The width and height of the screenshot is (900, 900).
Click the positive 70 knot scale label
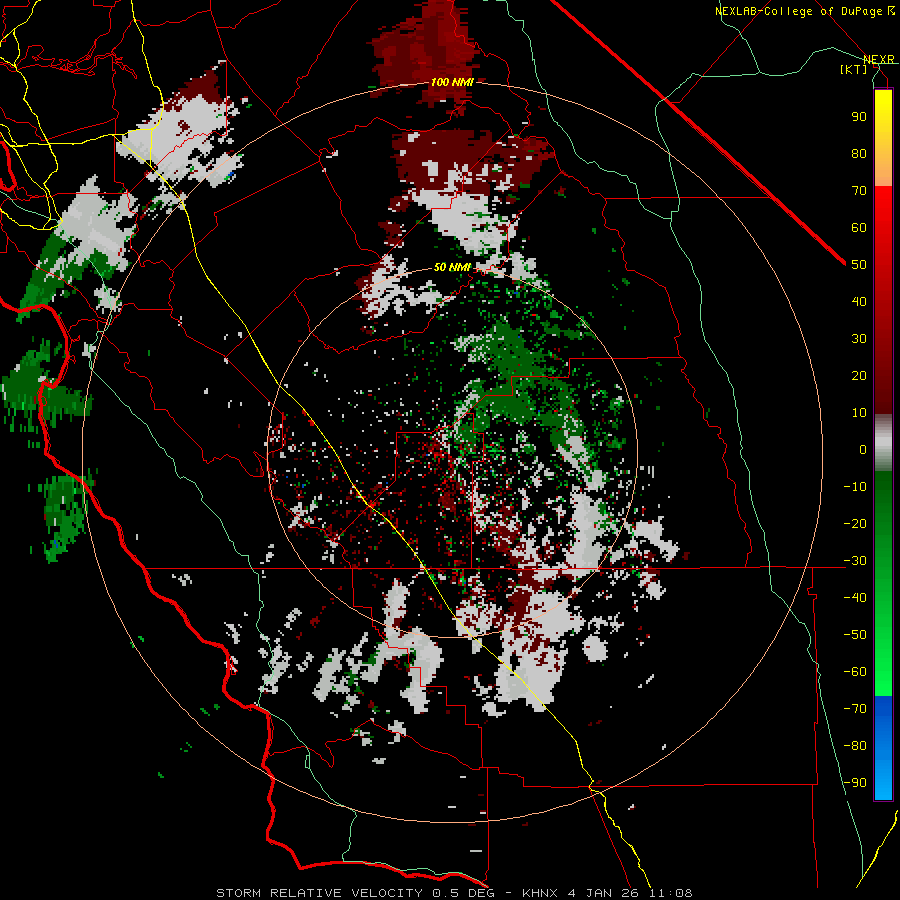click(859, 191)
